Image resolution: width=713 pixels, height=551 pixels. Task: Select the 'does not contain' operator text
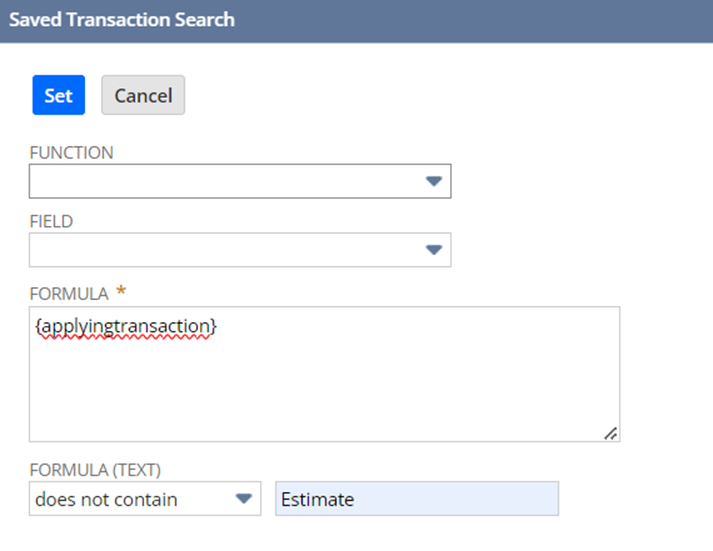[105, 499]
